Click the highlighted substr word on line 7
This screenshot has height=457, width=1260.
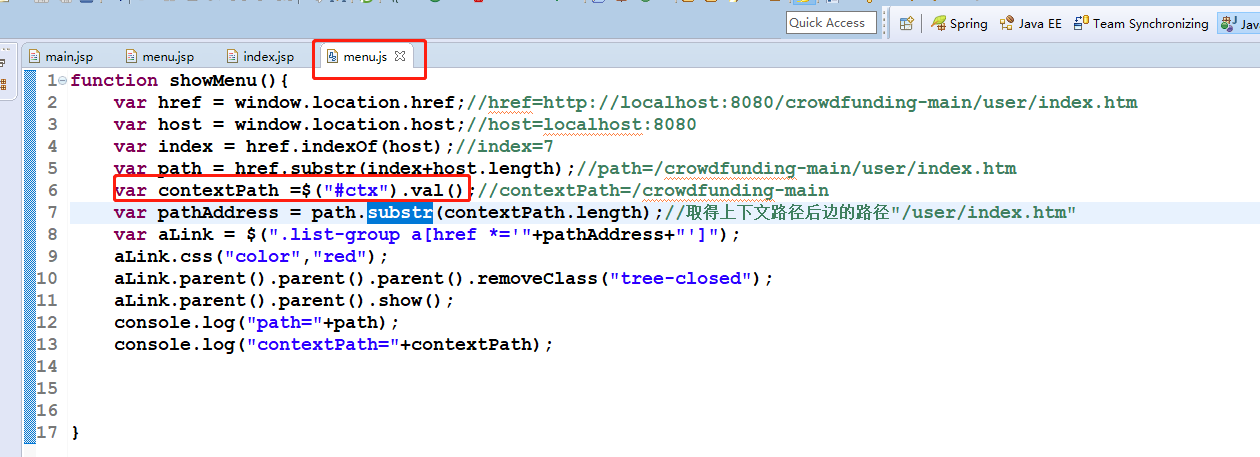pos(399,212)
